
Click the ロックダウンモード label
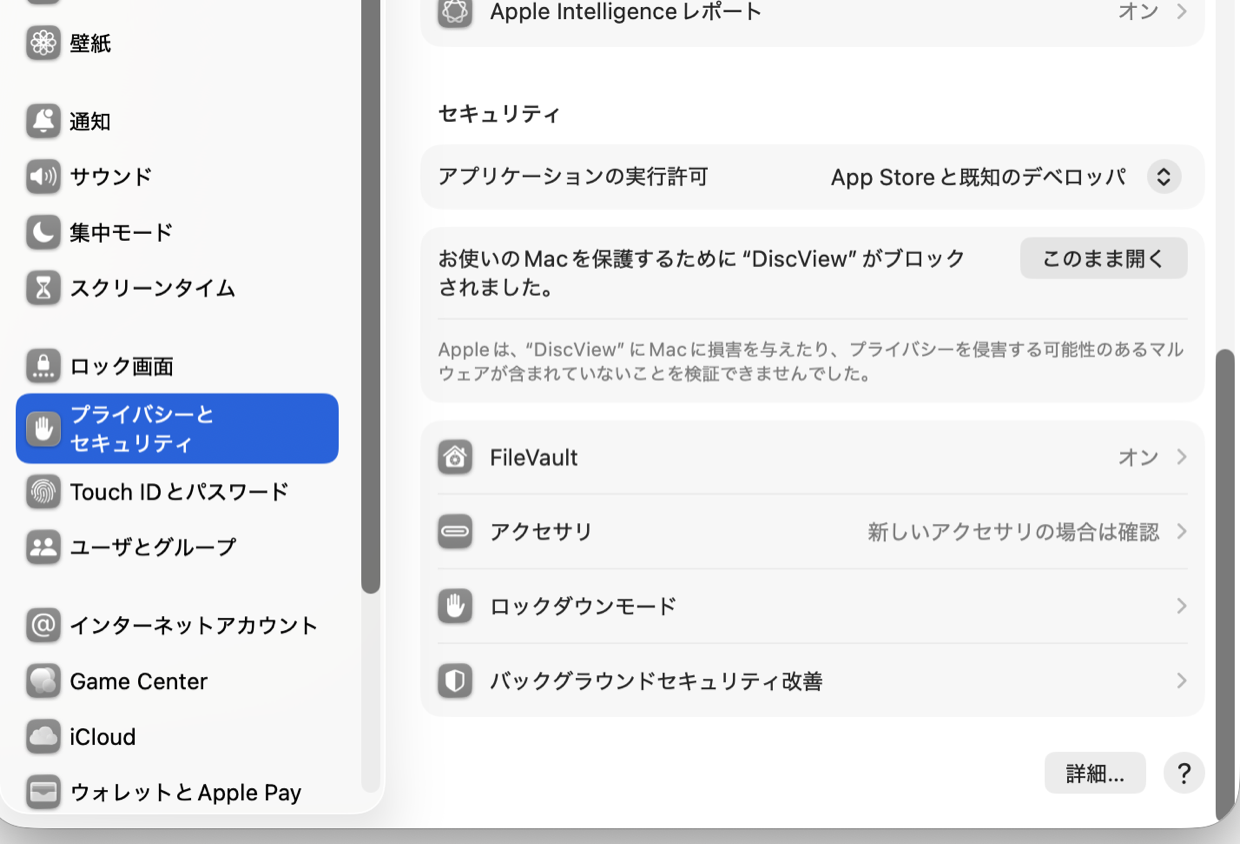[x=583, y=607]
